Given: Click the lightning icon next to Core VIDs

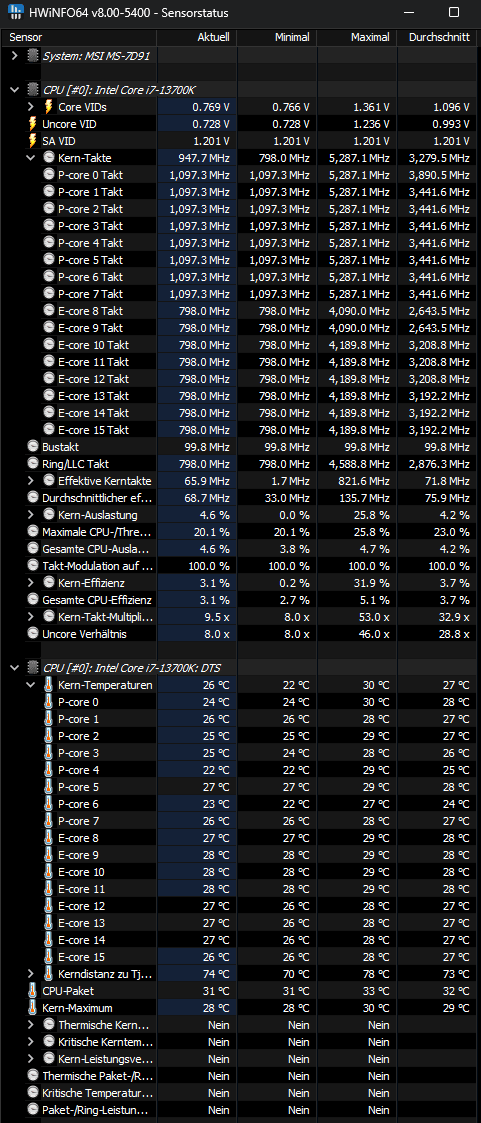Looking at the screenshot, I should pyautogui.click(x=49, y=107).
